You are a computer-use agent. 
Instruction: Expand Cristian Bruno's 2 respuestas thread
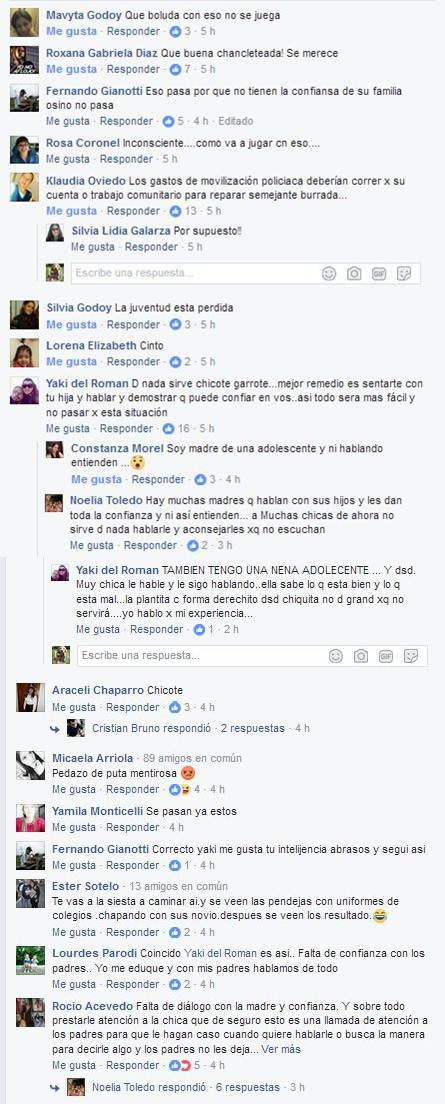[253, 728]
